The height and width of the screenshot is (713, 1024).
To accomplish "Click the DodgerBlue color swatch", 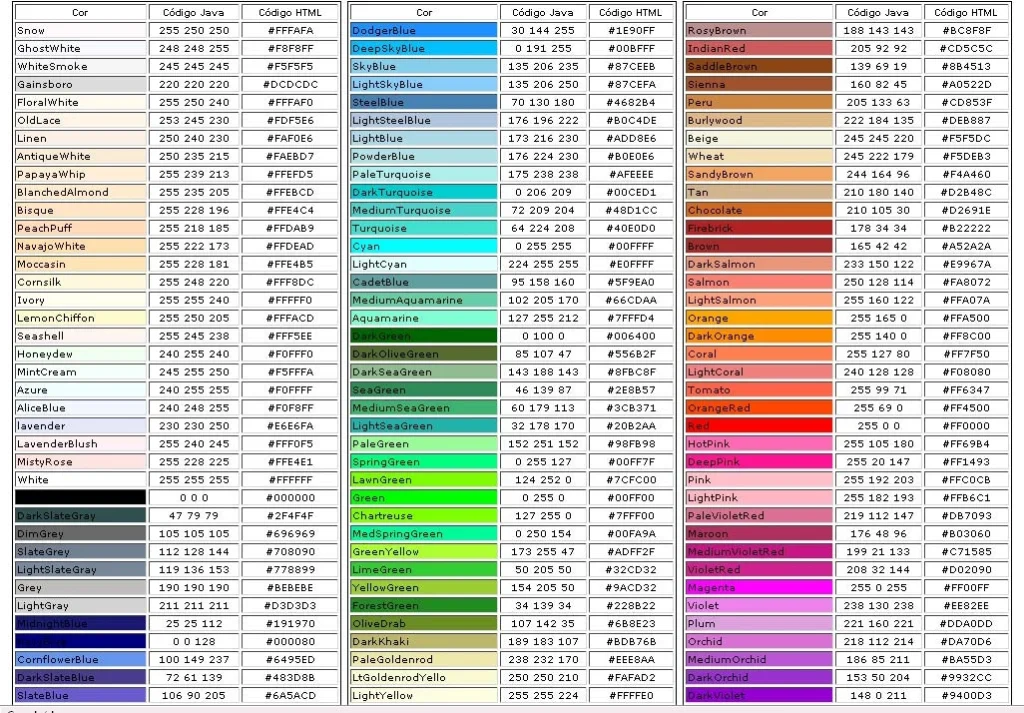I will [x=423, y=31].
